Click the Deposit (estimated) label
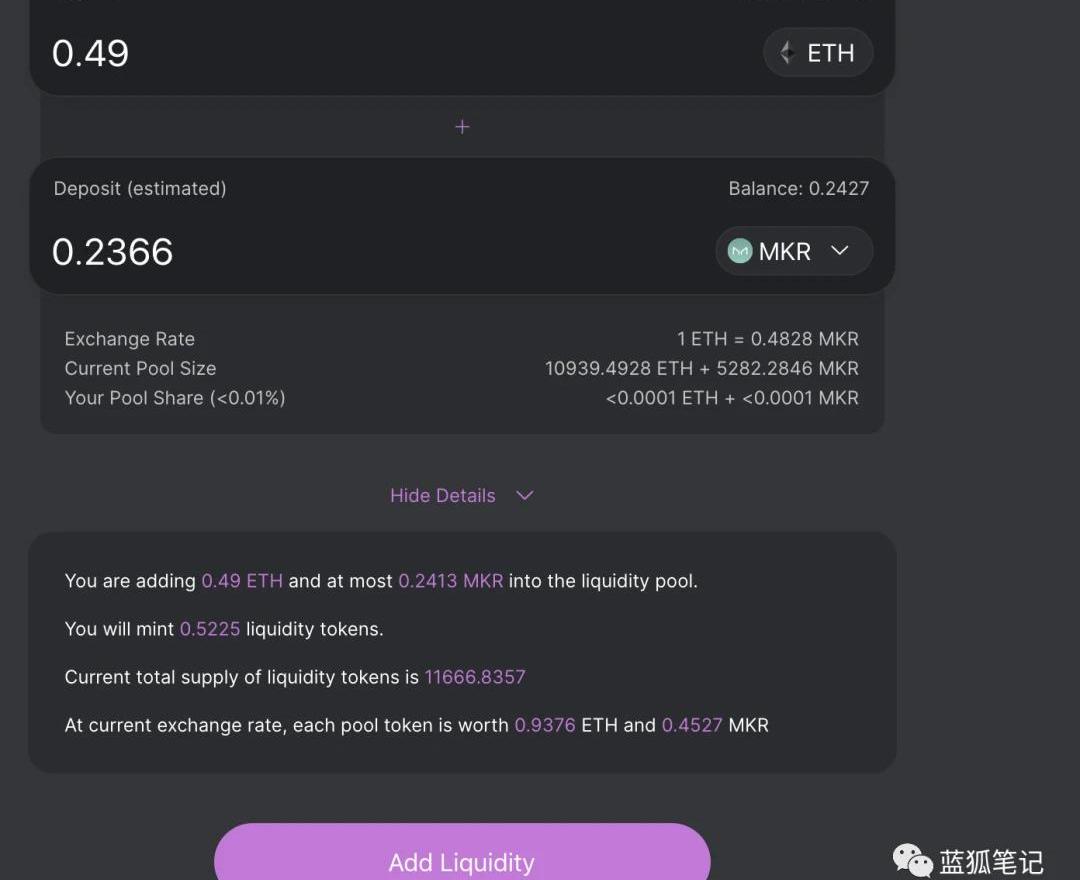1080x880 pixels. [140, 188]
